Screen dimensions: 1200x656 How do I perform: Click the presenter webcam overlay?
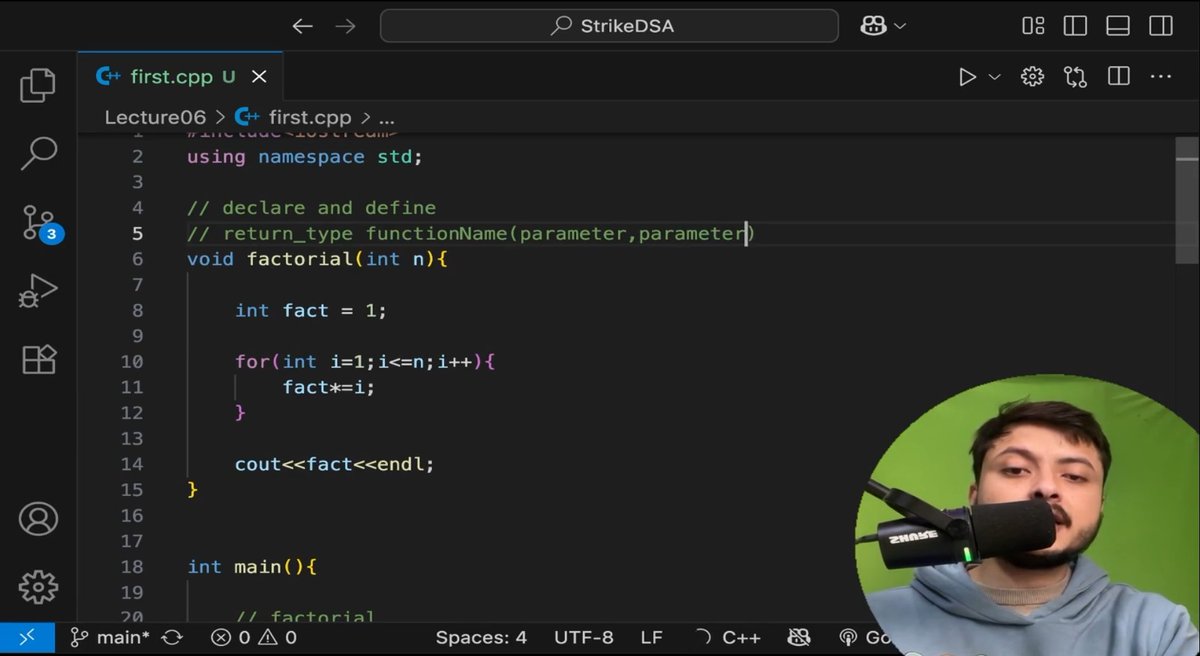point(1028,515)
